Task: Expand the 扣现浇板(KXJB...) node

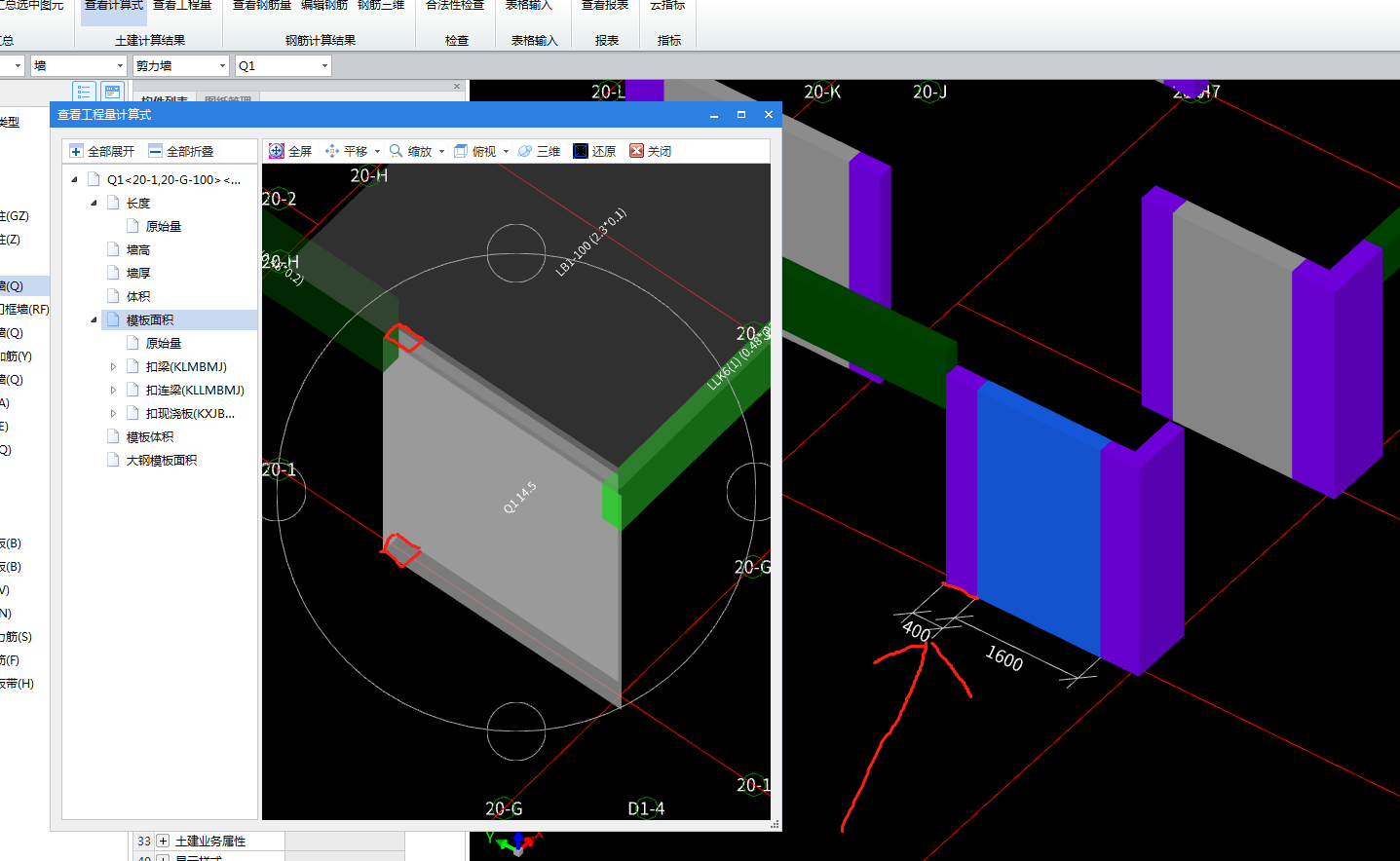Action: coord(114,414)
